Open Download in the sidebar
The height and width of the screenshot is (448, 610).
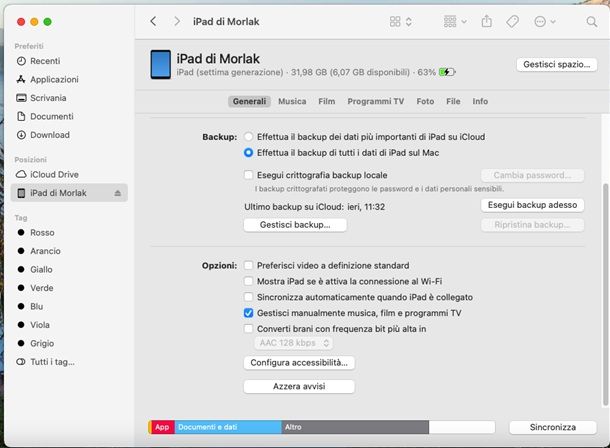point(69,135)
